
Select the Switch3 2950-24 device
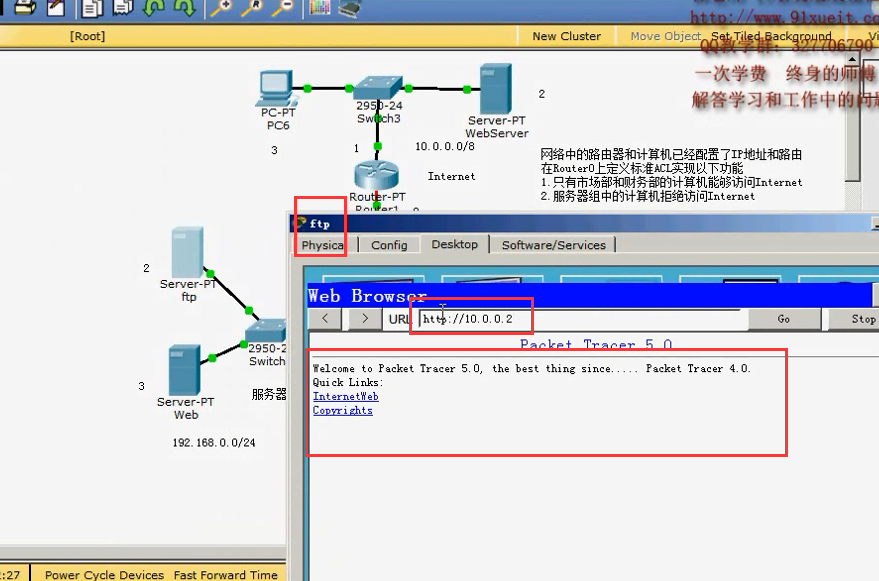(378, 88)
